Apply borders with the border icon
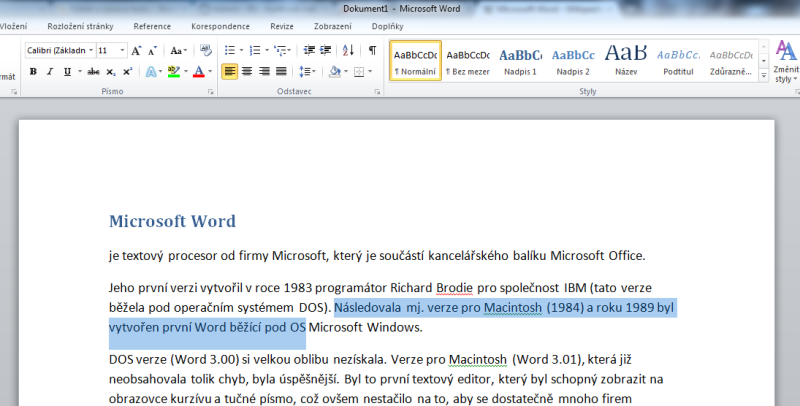The image size is (800, 406). 359,72
